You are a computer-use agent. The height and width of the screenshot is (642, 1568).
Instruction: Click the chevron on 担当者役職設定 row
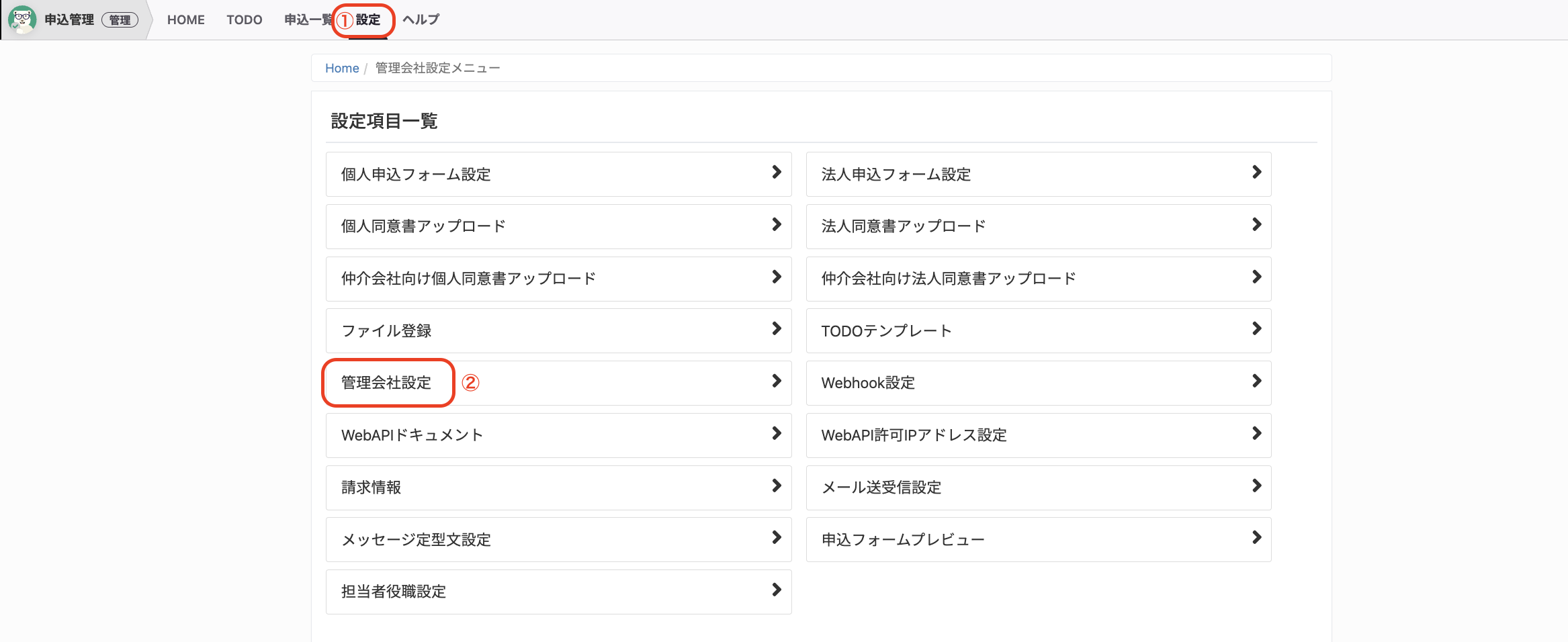pyautogui.click(x=777, y=590)
